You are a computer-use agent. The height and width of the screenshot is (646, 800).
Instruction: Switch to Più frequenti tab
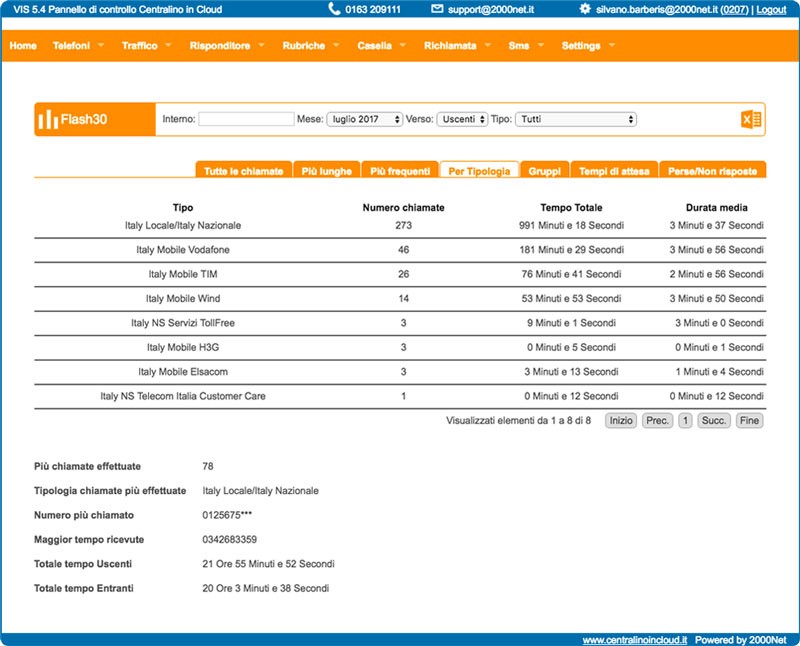click(400, 170)
